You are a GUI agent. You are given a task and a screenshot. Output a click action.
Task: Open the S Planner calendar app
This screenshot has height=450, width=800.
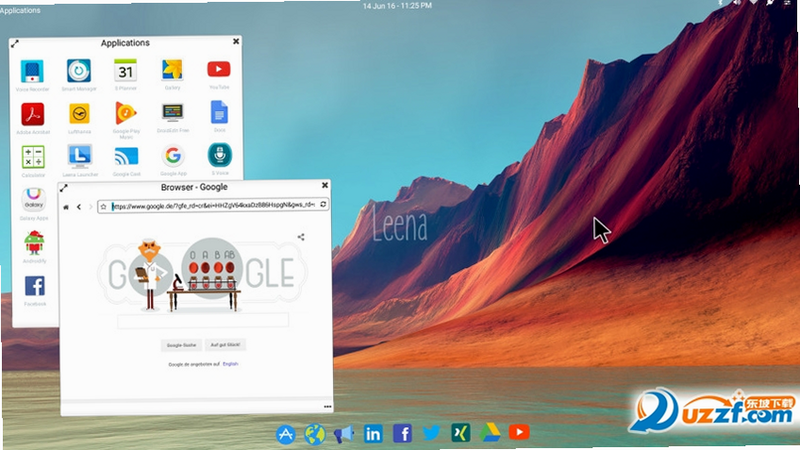[x=126, y=70]
